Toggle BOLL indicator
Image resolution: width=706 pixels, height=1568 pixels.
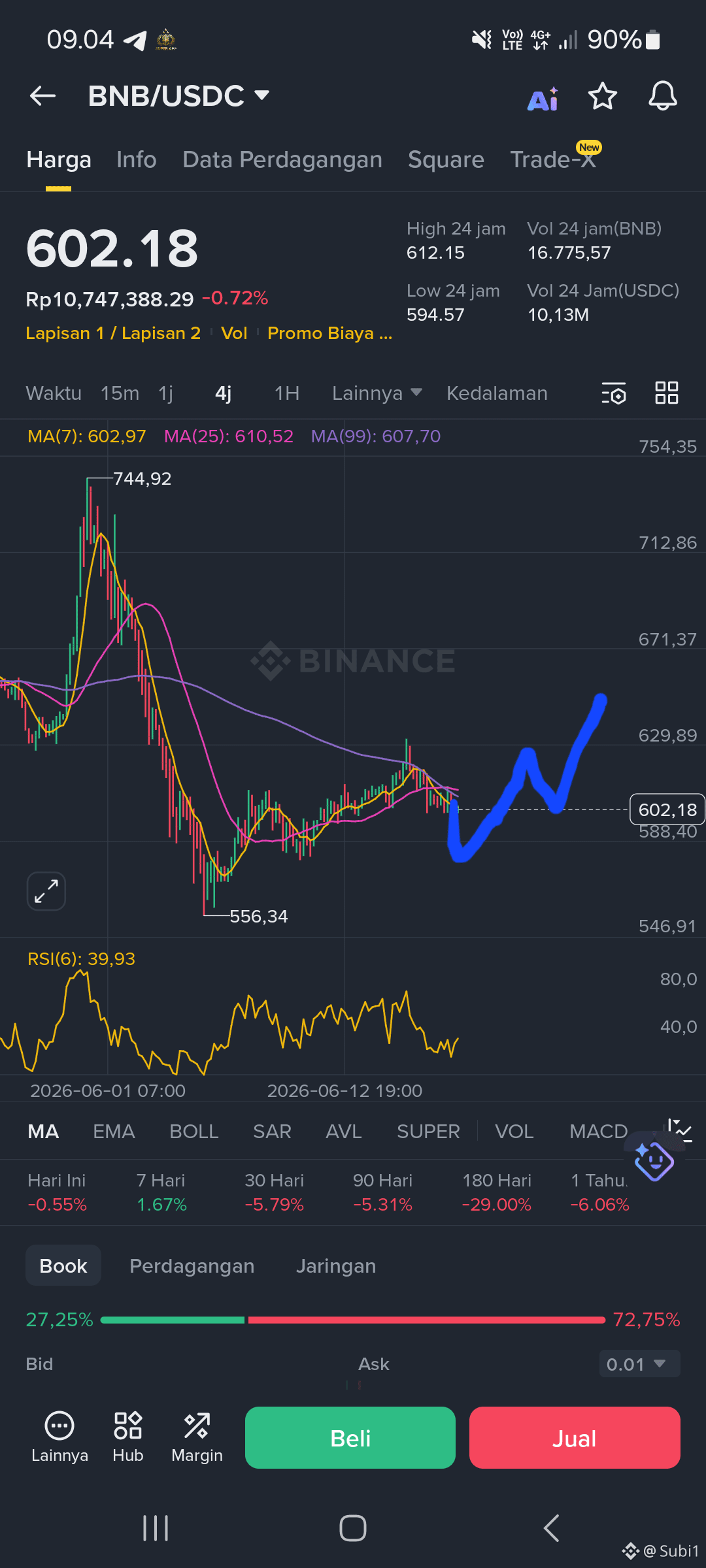point(193,1132)
